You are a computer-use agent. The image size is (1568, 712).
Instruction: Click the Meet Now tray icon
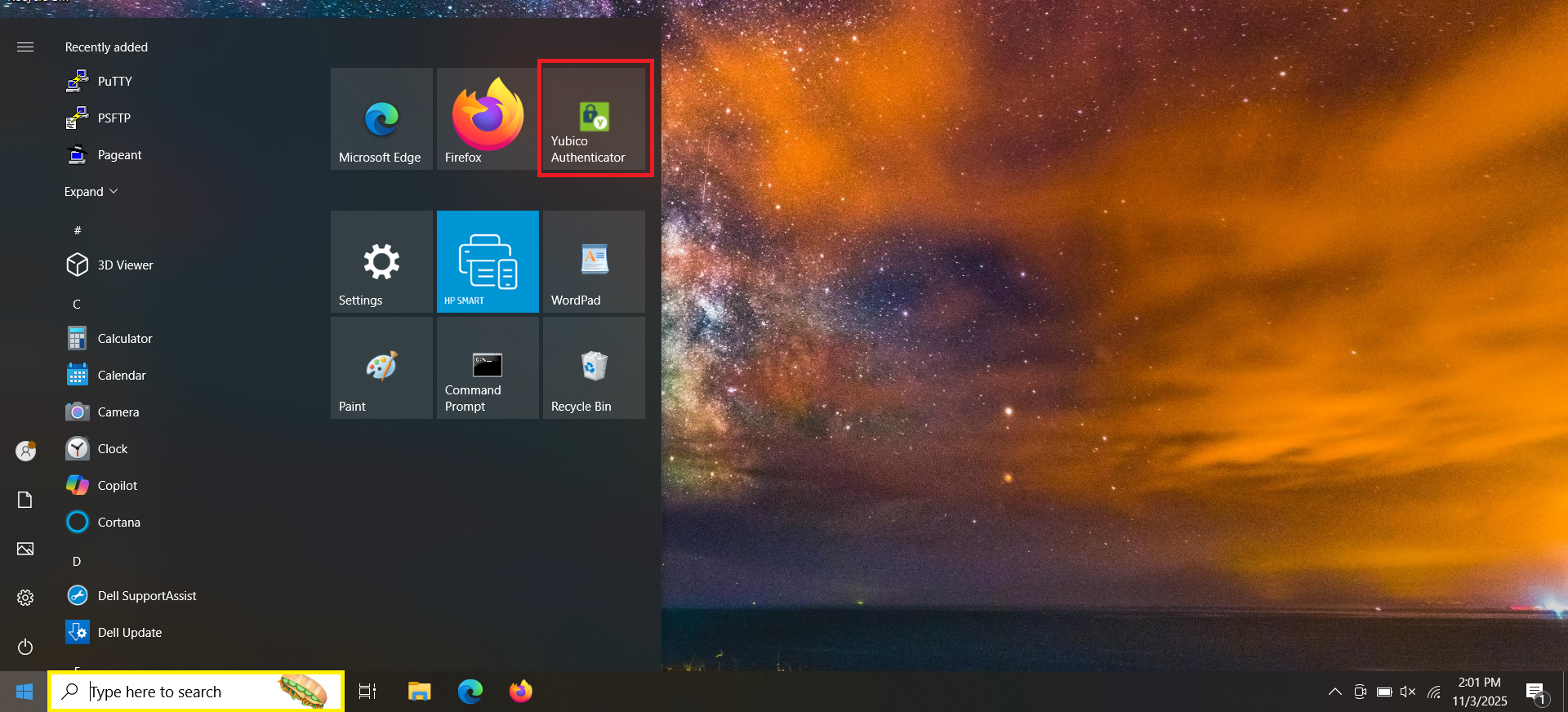coord(1360,692)
